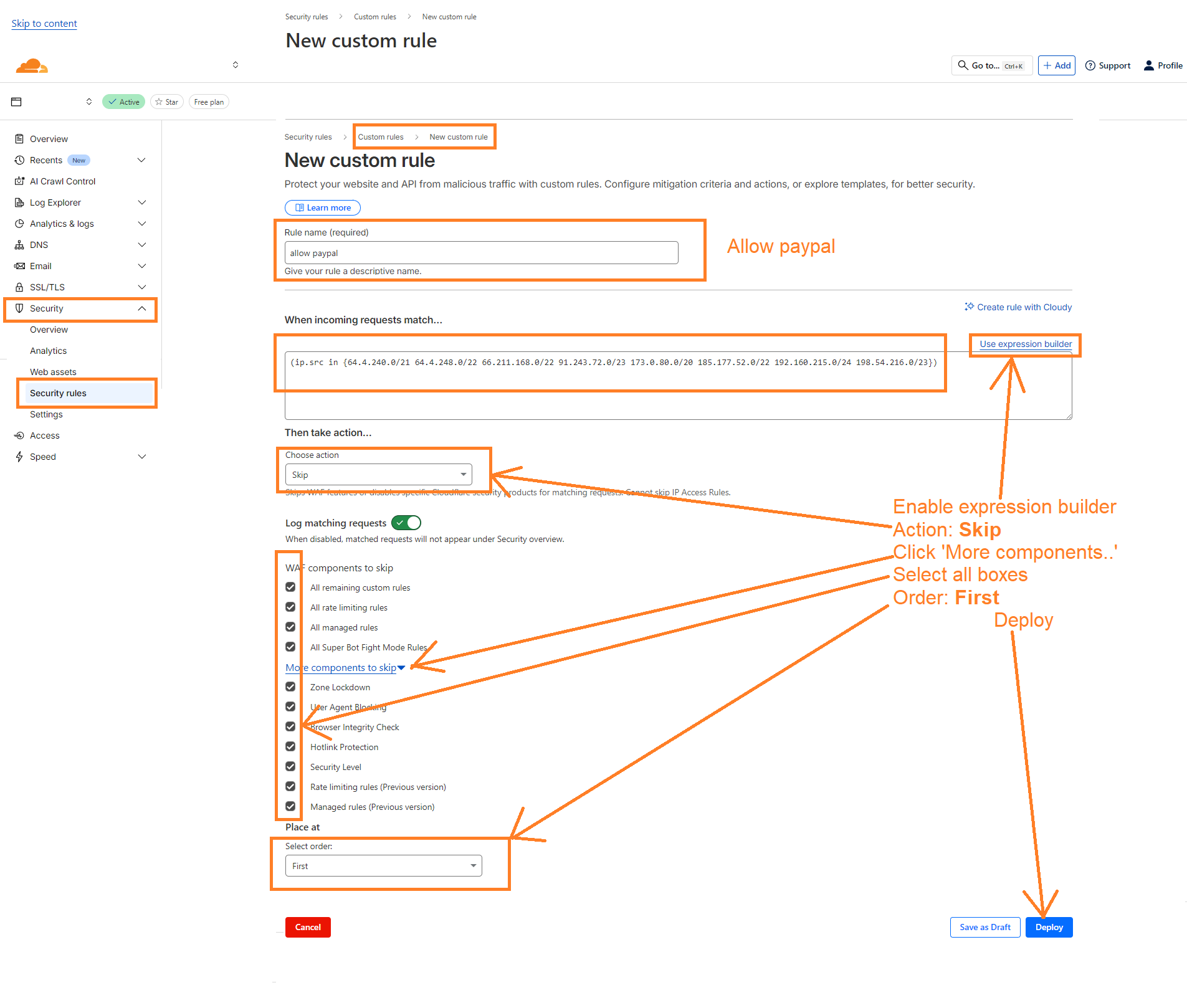Open the Web assets sidebar item

click(x=53, y=372)
